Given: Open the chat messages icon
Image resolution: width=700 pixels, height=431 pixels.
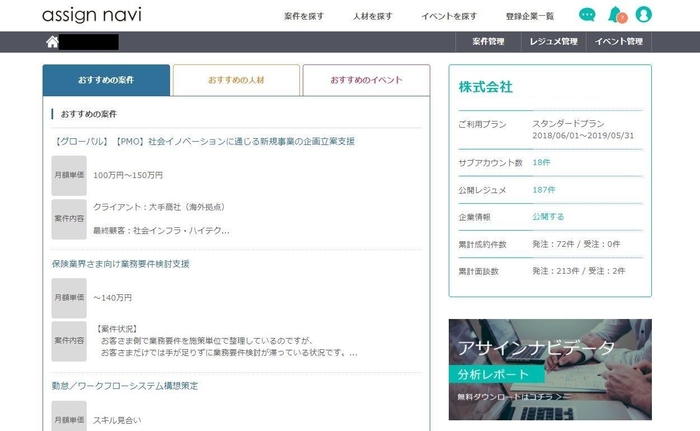Looking at the screenshot, I should (x=587, y=15).
